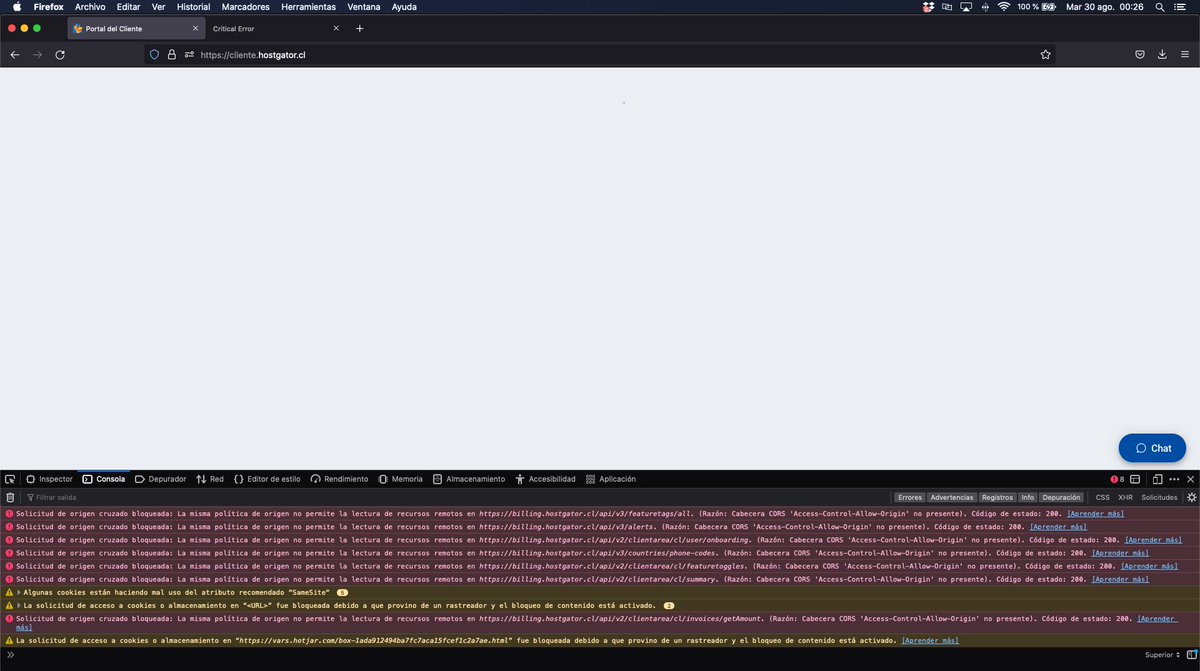Open the Herramientas menu
This screenshot has height=671, width=1200.
click(x=308, y=7)
